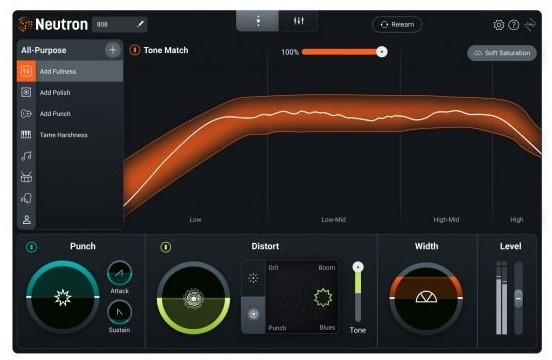Screen dimensions: 552x360
Task: Toggle the Punch module power button
Action: tap(31, 247)
